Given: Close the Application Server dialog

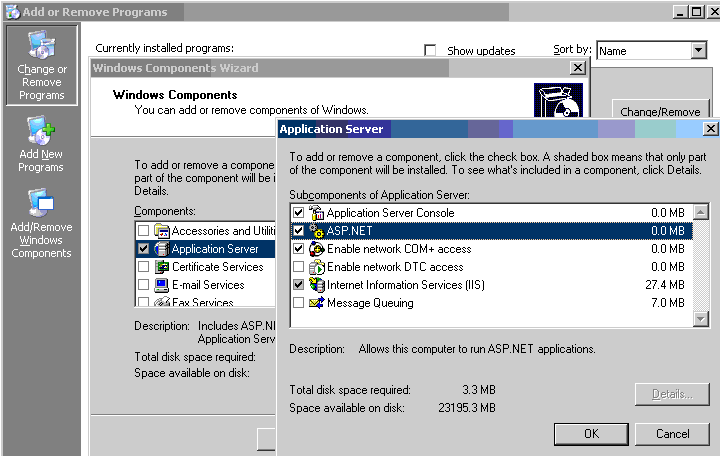Looking at the screenshot, I should (x=710, y=129).
